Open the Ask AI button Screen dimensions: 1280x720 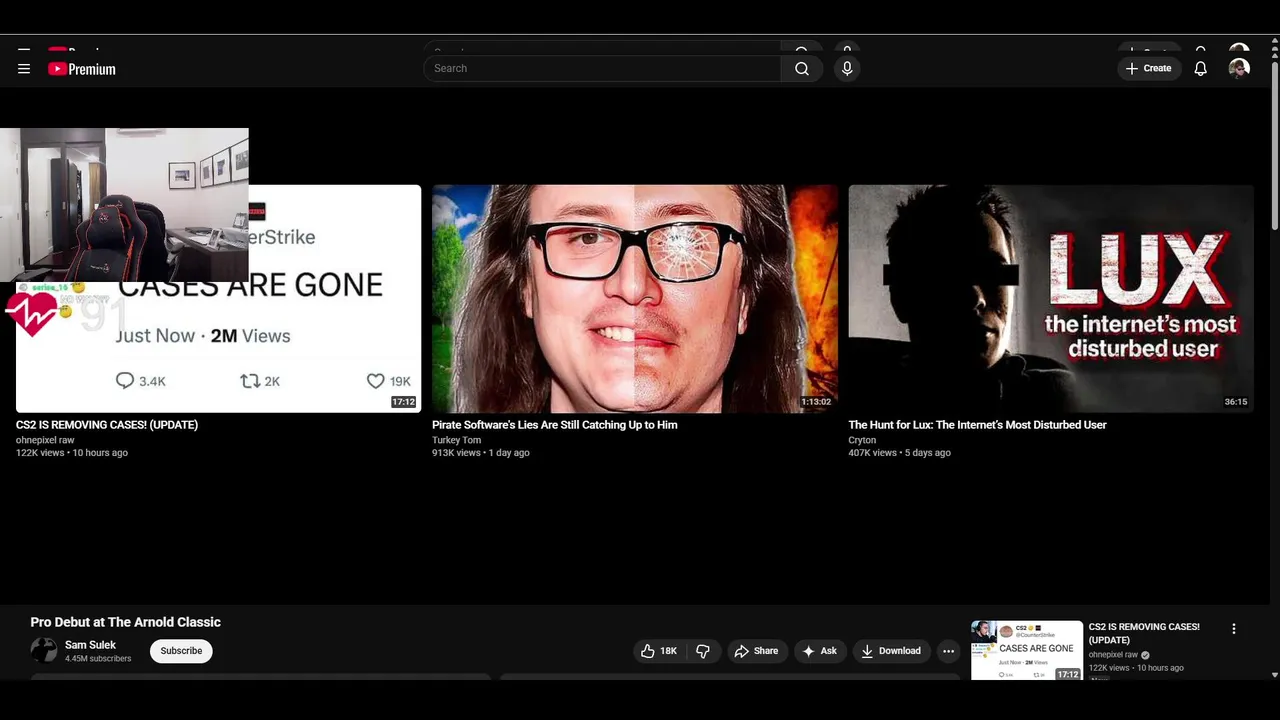[820, 651]
